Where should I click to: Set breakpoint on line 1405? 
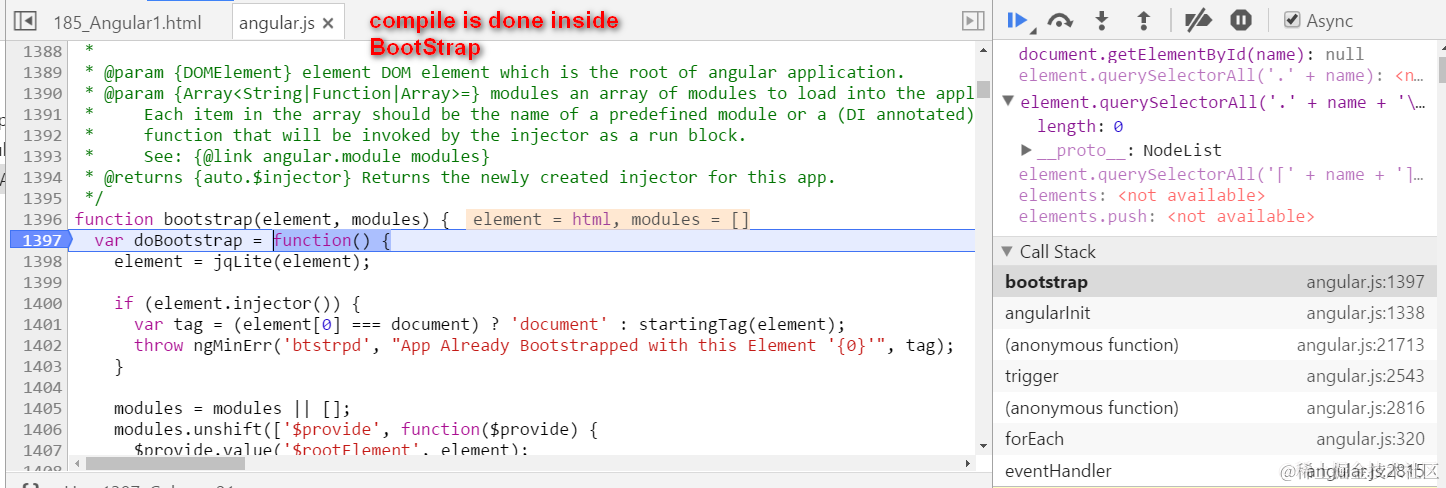pyautogui.click(x=41, y=408)
